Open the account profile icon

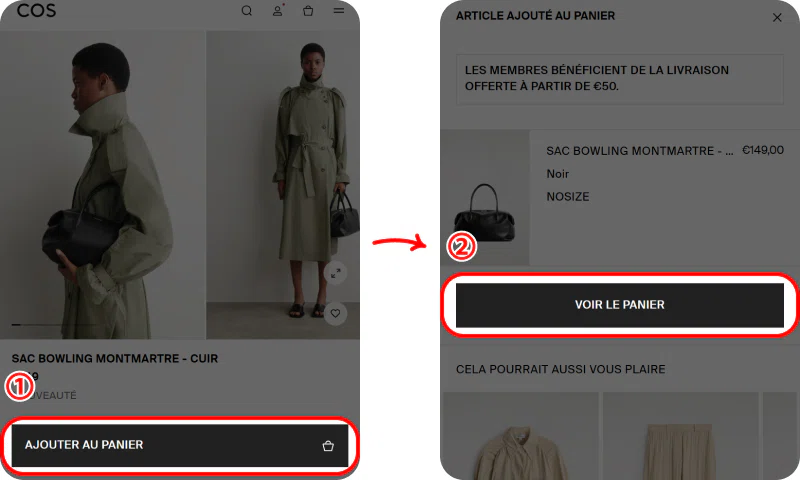click(278, 11)
